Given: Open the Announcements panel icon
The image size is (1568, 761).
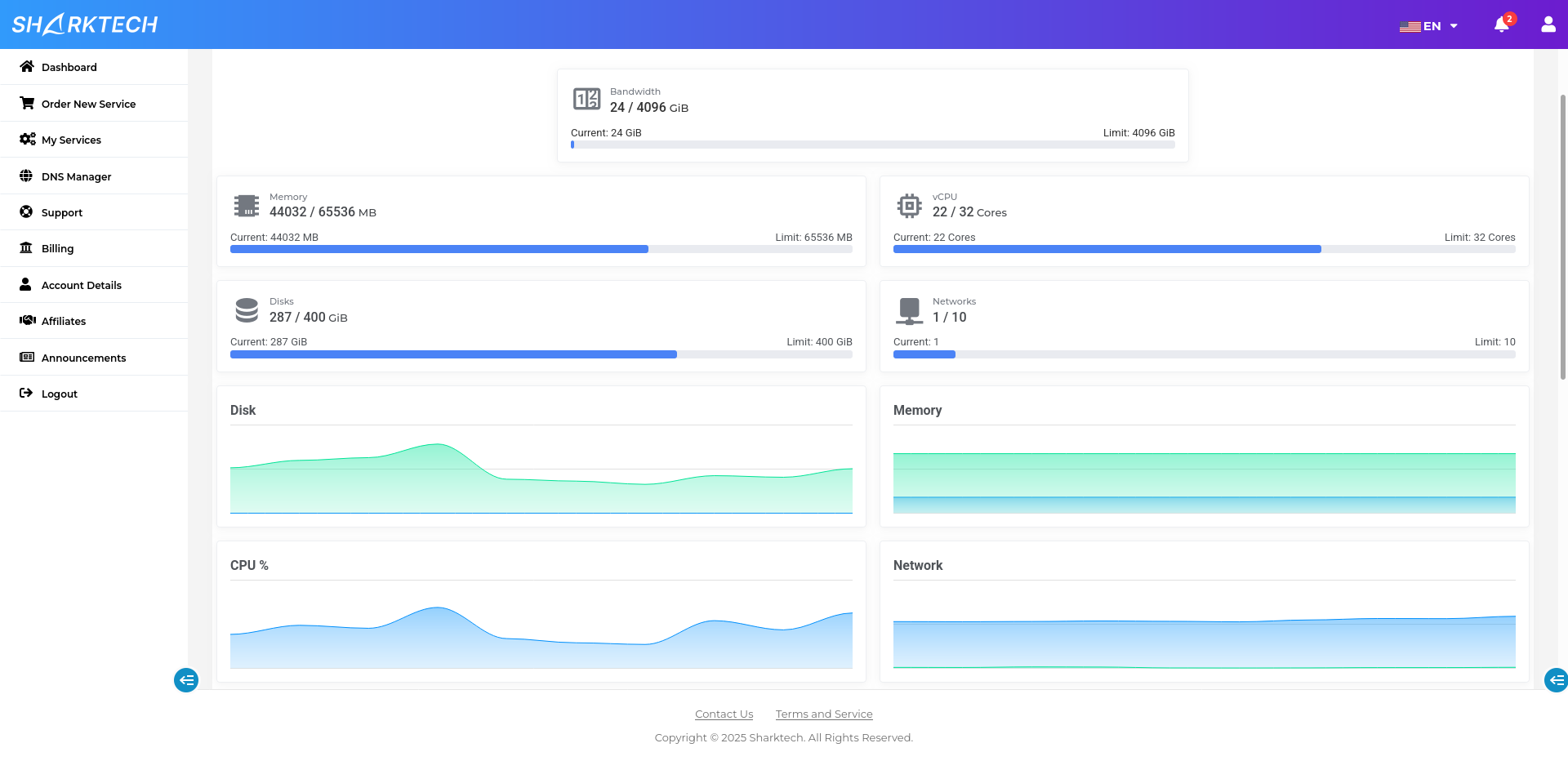Looking at the screenshot, I should [27, 357].
